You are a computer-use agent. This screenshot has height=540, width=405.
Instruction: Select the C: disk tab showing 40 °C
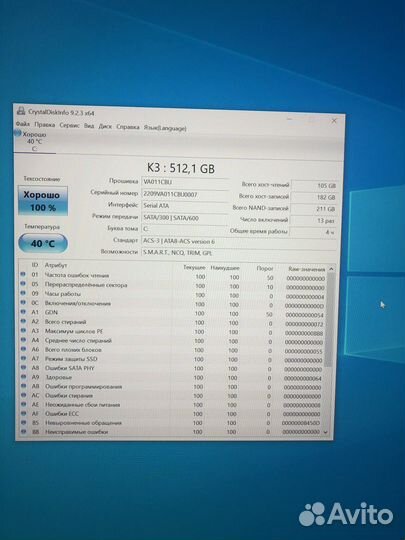34,142
